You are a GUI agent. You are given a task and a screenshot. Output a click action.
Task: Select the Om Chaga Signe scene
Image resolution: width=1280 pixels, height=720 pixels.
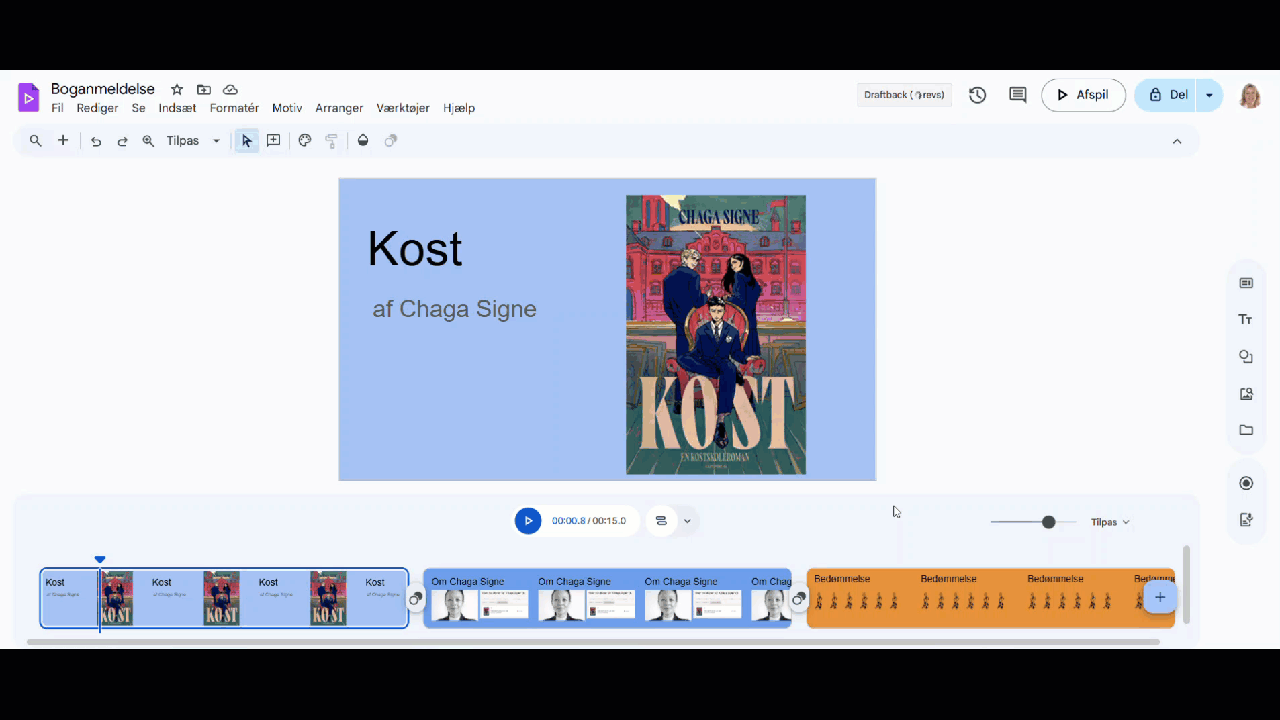click(x=607, y=598)
